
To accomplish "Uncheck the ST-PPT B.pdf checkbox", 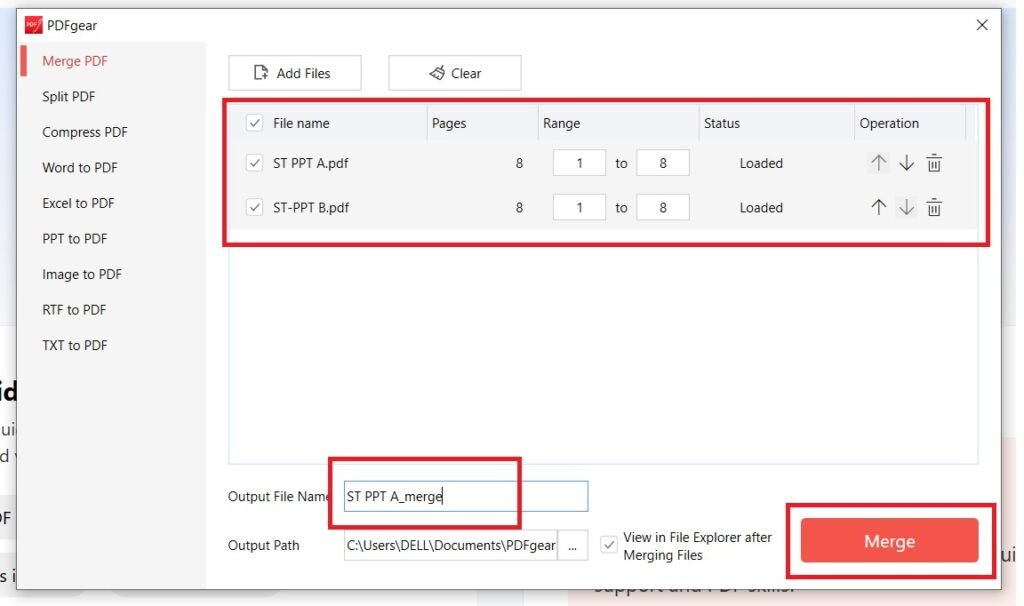I will [x=254, y=208].
